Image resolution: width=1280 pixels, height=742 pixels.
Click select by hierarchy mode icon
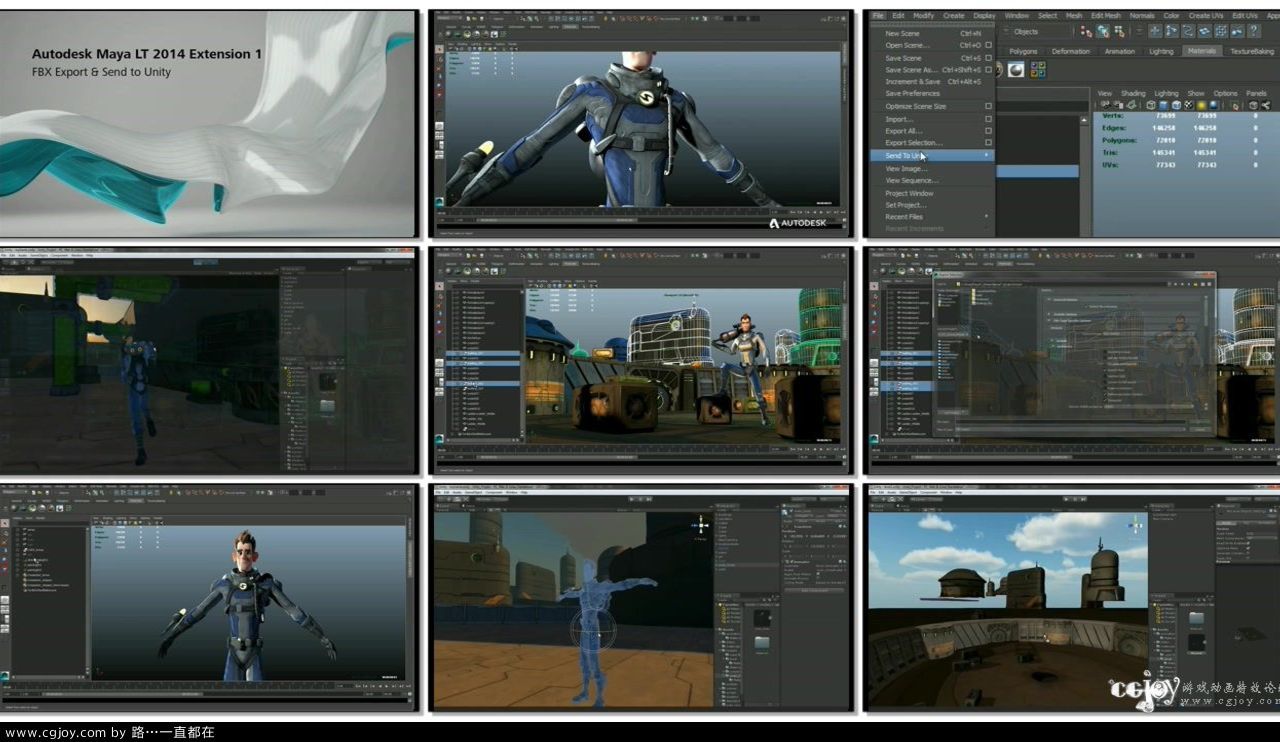tap(1086, 31)
